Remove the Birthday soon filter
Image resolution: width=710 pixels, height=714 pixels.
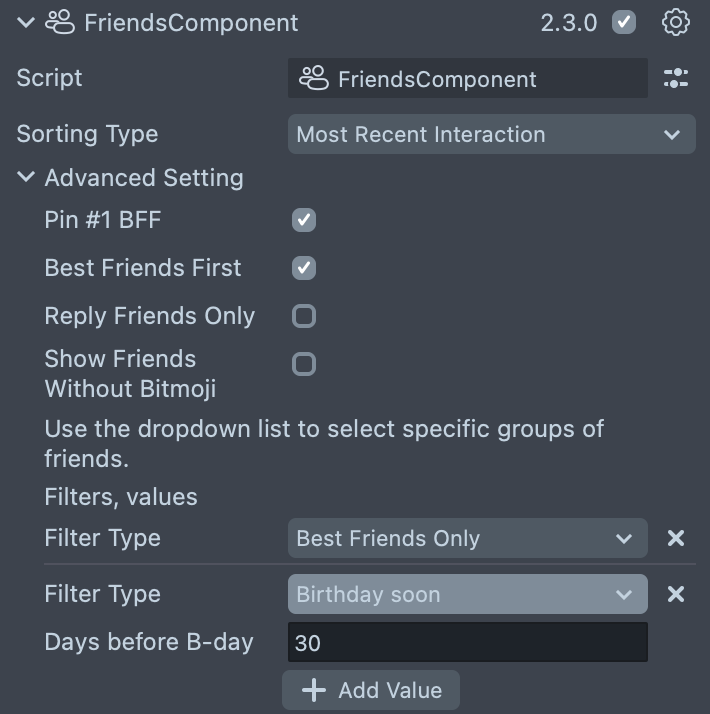click(x=676, y=594)
